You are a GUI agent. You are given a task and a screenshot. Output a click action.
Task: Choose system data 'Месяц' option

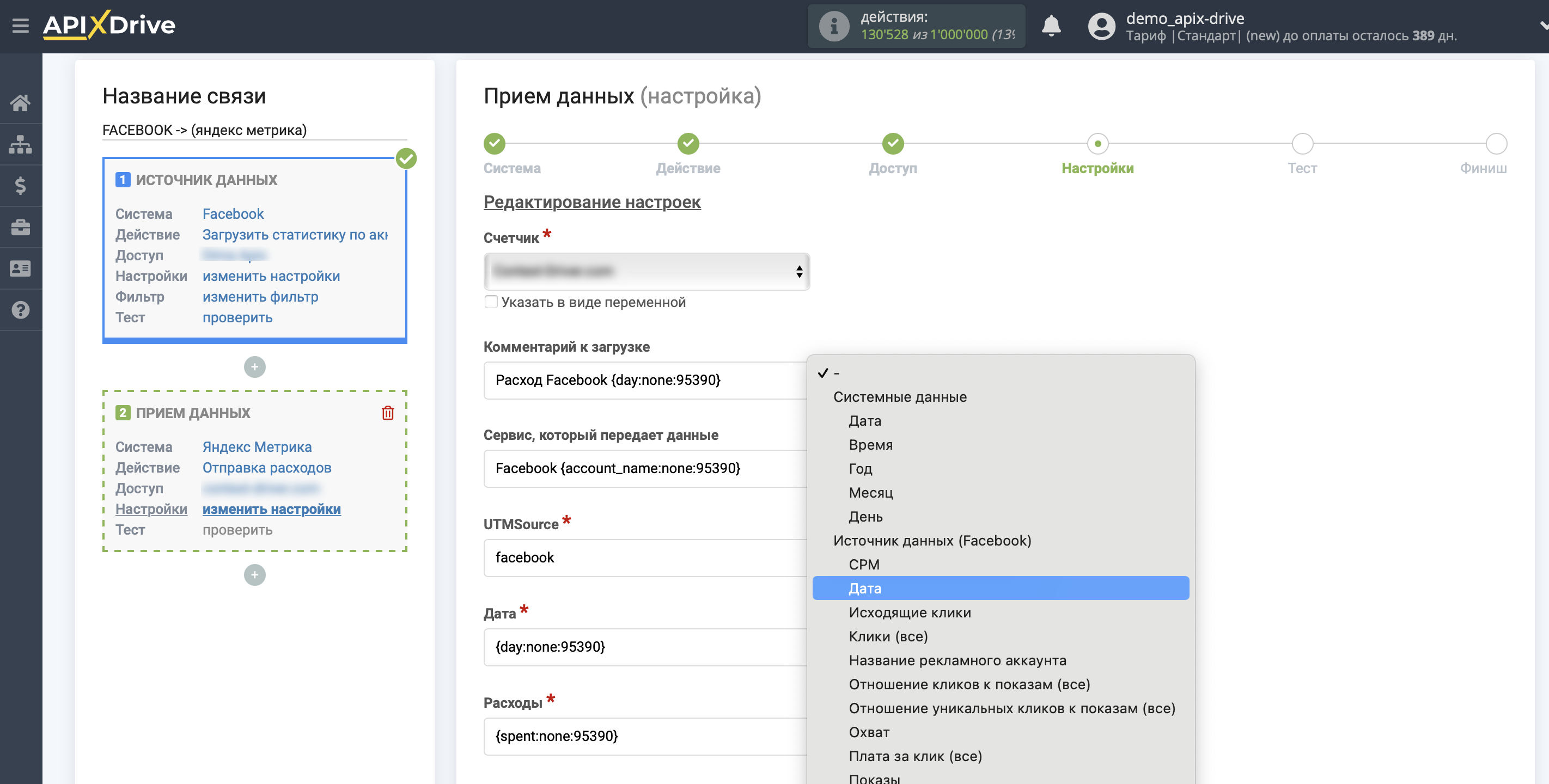1001,493
